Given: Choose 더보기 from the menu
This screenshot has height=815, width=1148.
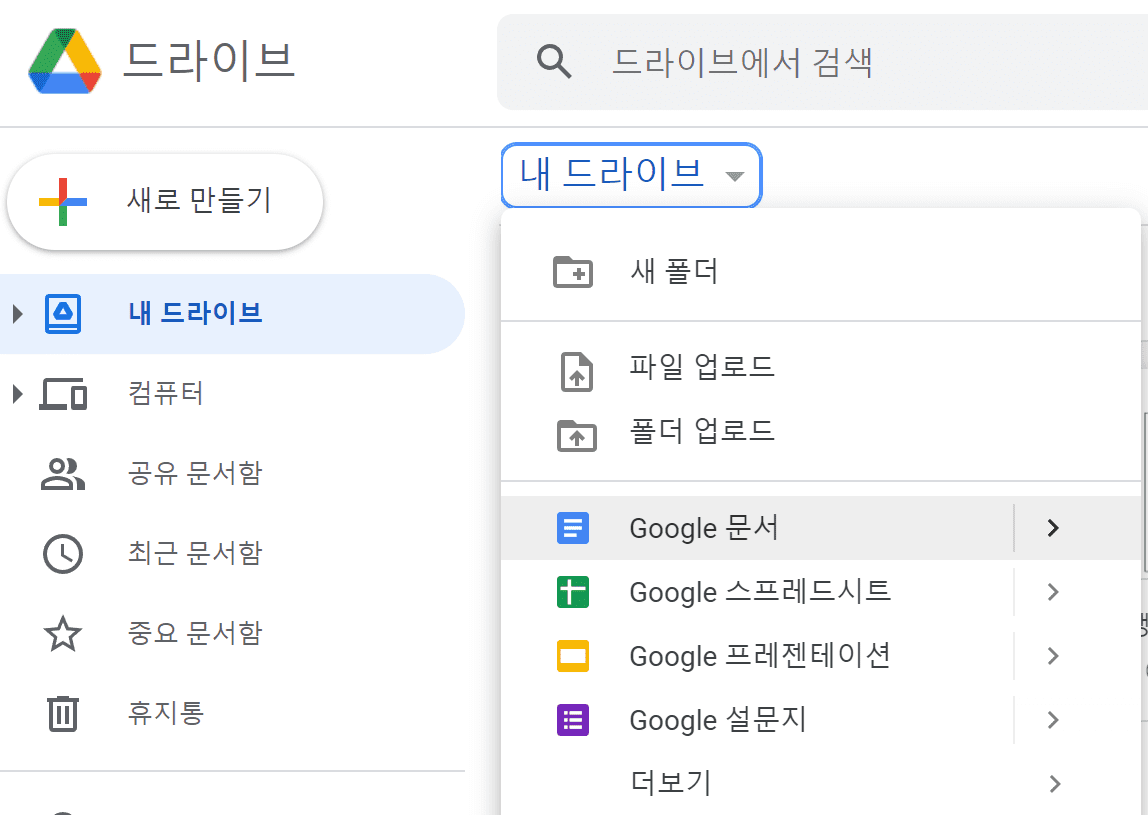Looking at the screenshot, I should (821, 784).
